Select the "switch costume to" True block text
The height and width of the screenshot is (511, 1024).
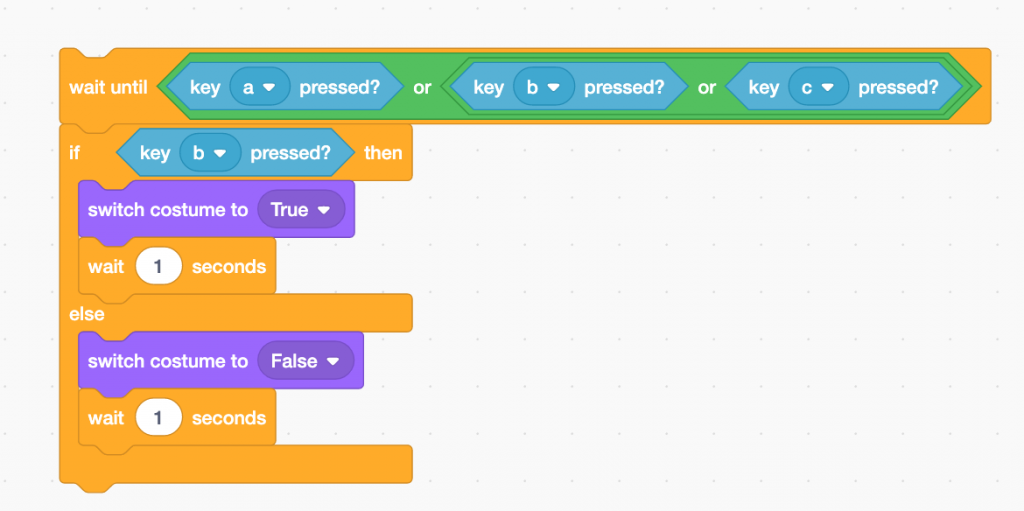click(x=168, y=210)
